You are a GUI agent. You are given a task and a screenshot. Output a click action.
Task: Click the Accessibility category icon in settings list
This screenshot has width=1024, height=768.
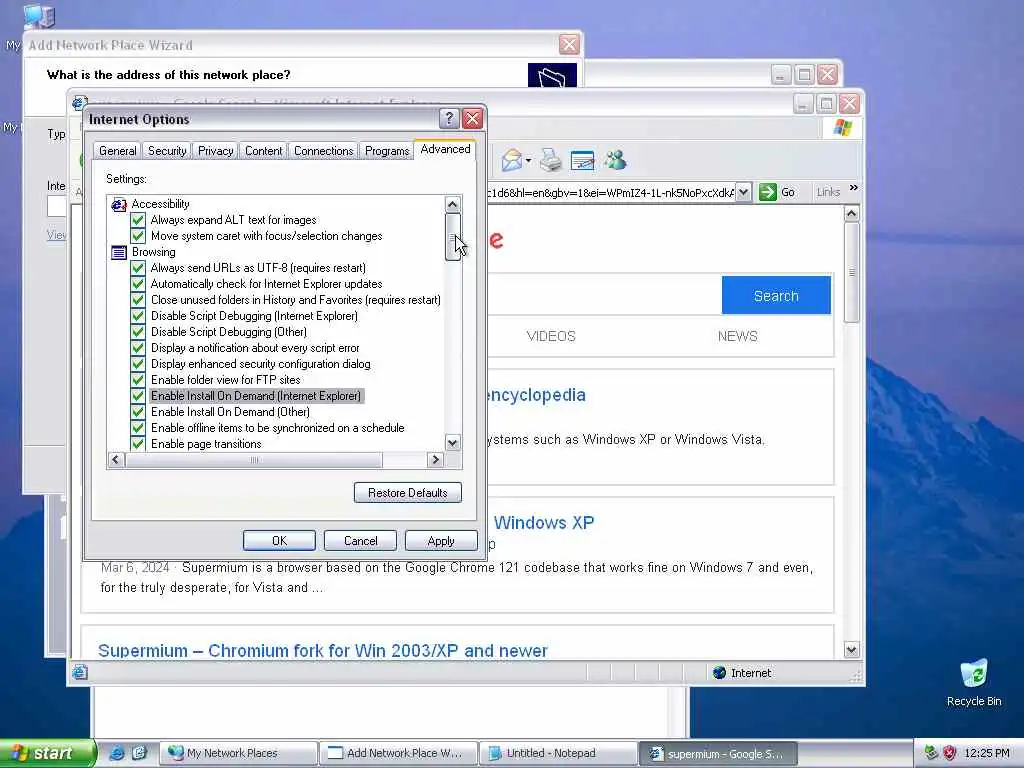[119, 204]
